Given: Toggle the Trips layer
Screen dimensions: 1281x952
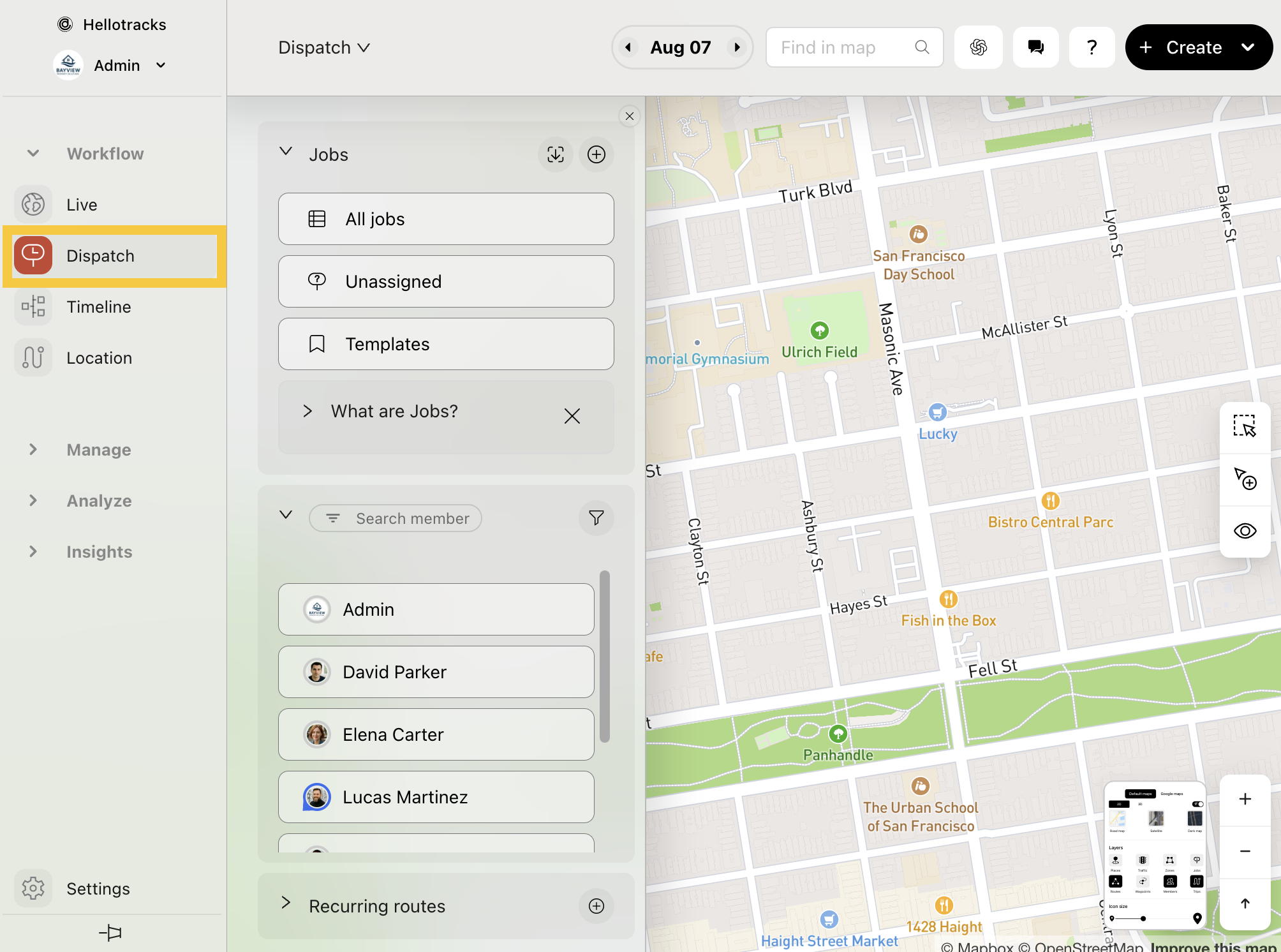Looking at the screenshot, I should coord(1197,881).
